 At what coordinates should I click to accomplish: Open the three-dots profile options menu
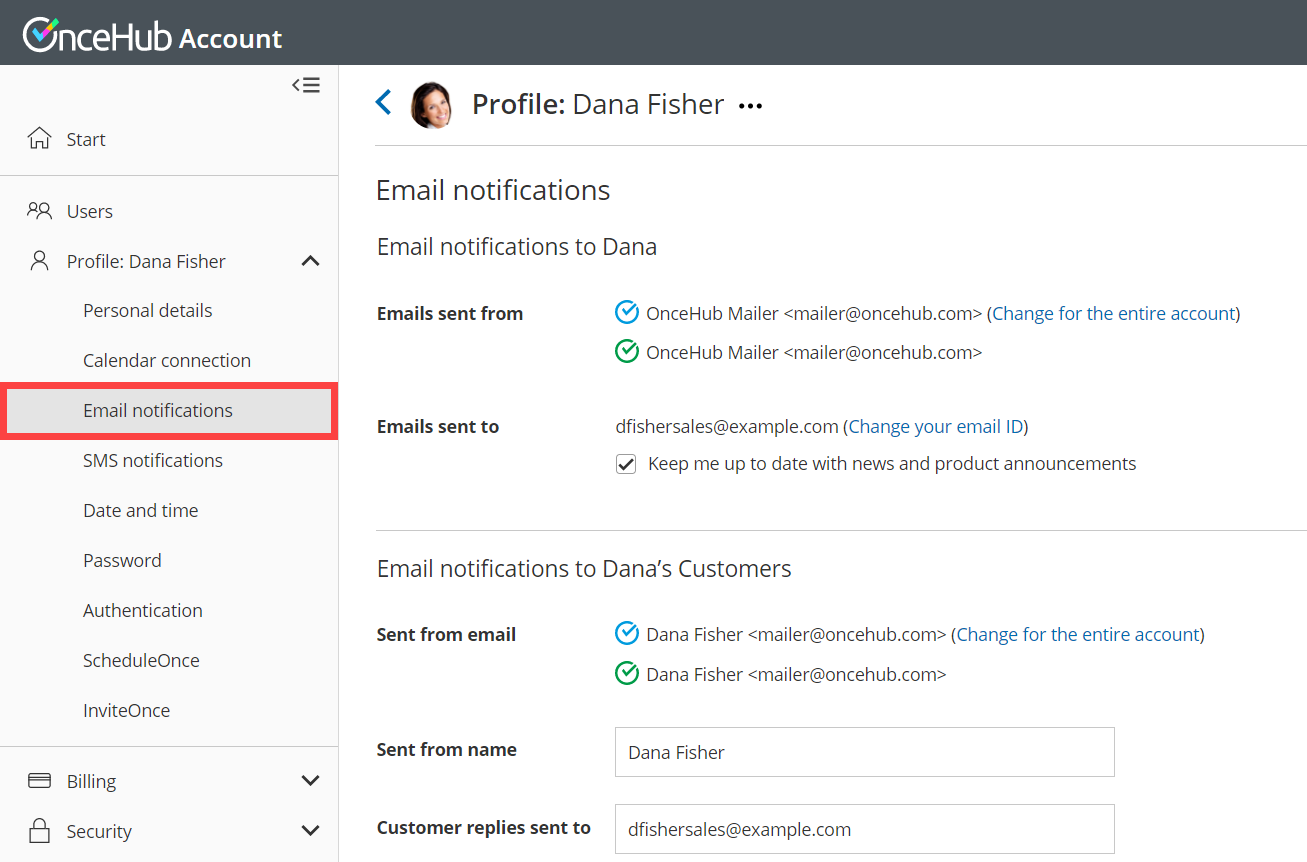coord(750,106)
